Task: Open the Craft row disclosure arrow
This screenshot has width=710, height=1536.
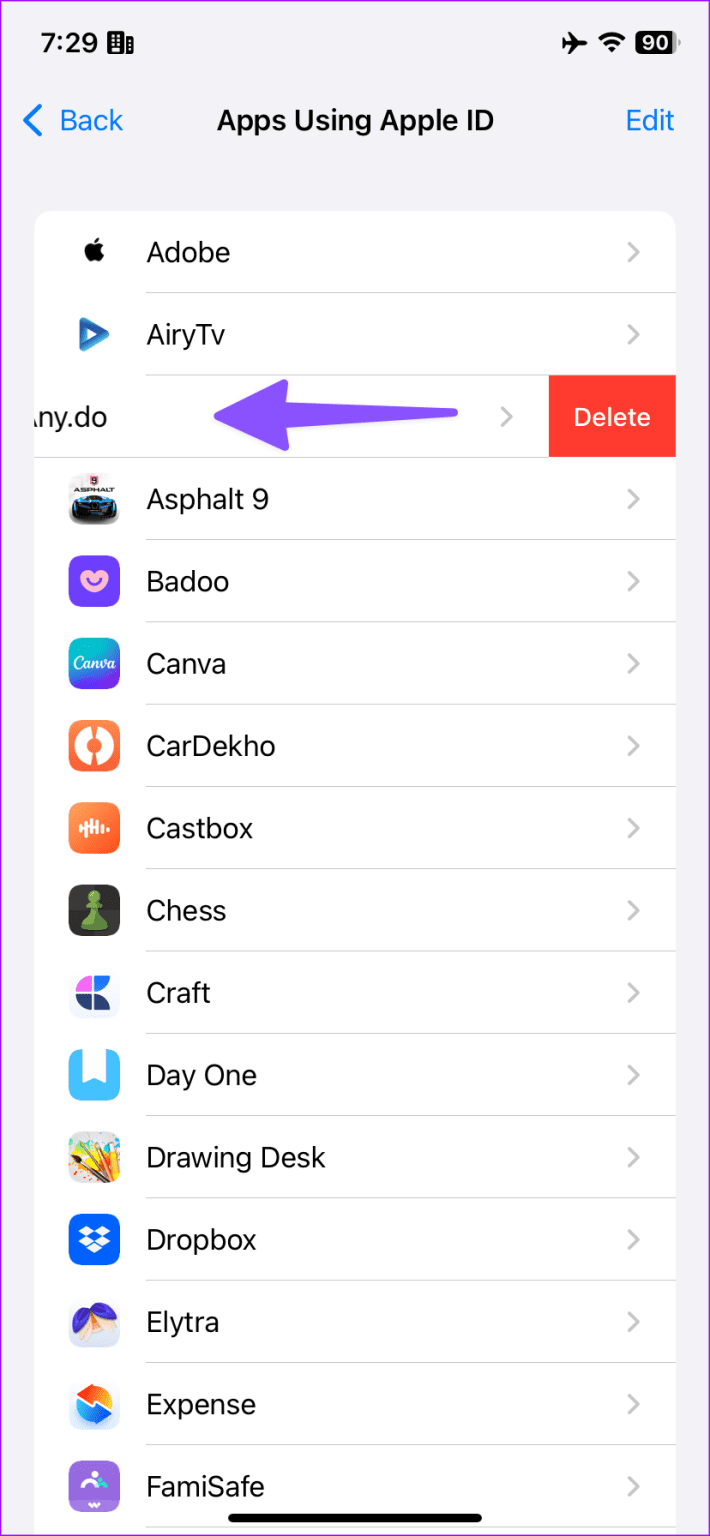Action: click(x=633, y=993)
